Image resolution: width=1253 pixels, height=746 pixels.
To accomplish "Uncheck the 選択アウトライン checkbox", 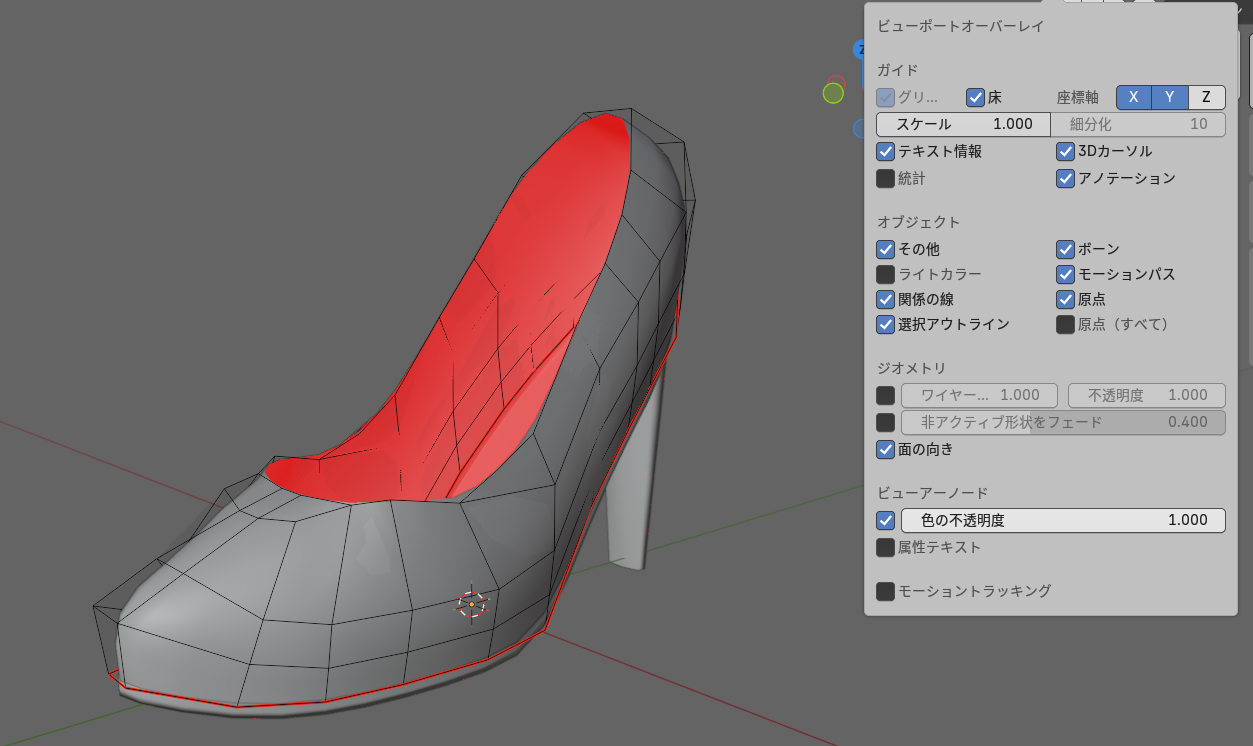I will pyautogui.click(x=885, y=324).
